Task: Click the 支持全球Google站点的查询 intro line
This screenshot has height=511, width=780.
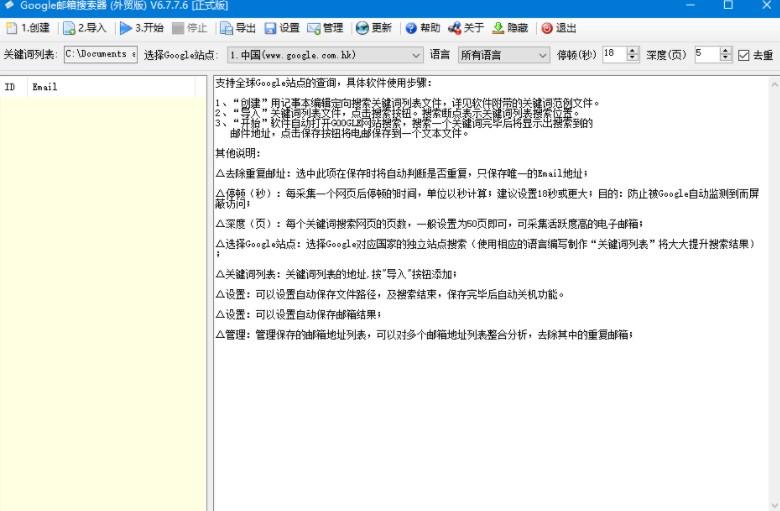Action: [x=324, y=83]
